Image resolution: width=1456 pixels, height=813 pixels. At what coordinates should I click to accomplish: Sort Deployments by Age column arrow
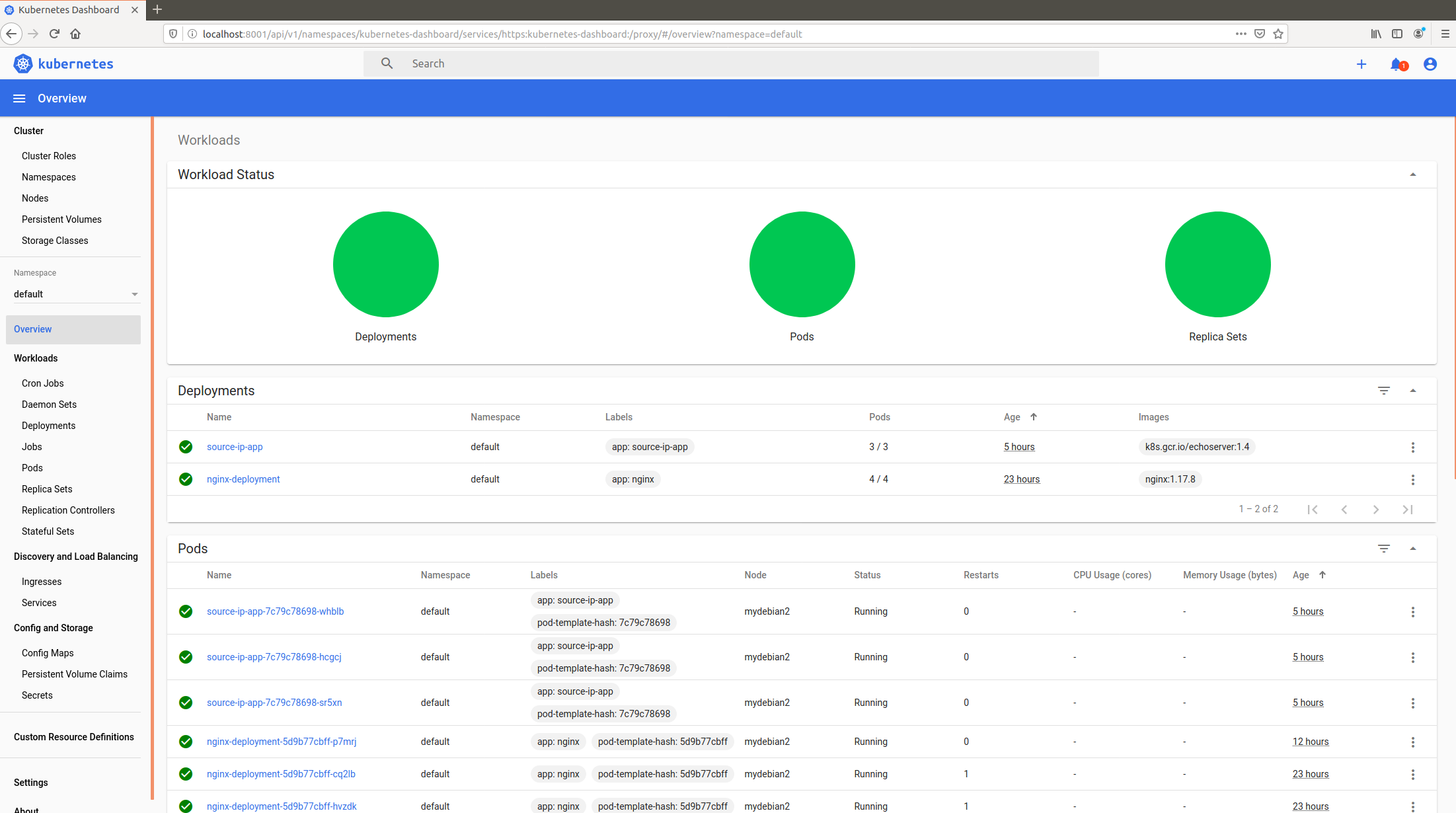point(1034,417)
